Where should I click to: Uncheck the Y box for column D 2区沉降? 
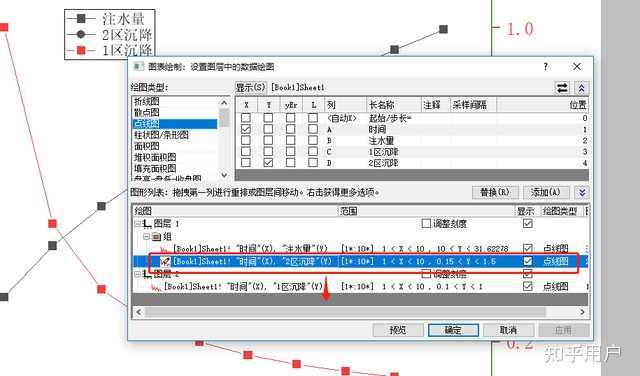point(268,162)
